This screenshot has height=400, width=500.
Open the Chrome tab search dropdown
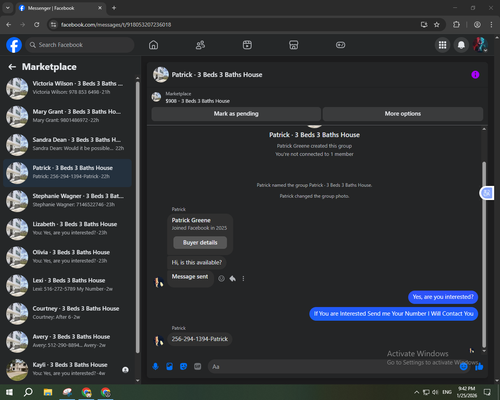point(8,8)
